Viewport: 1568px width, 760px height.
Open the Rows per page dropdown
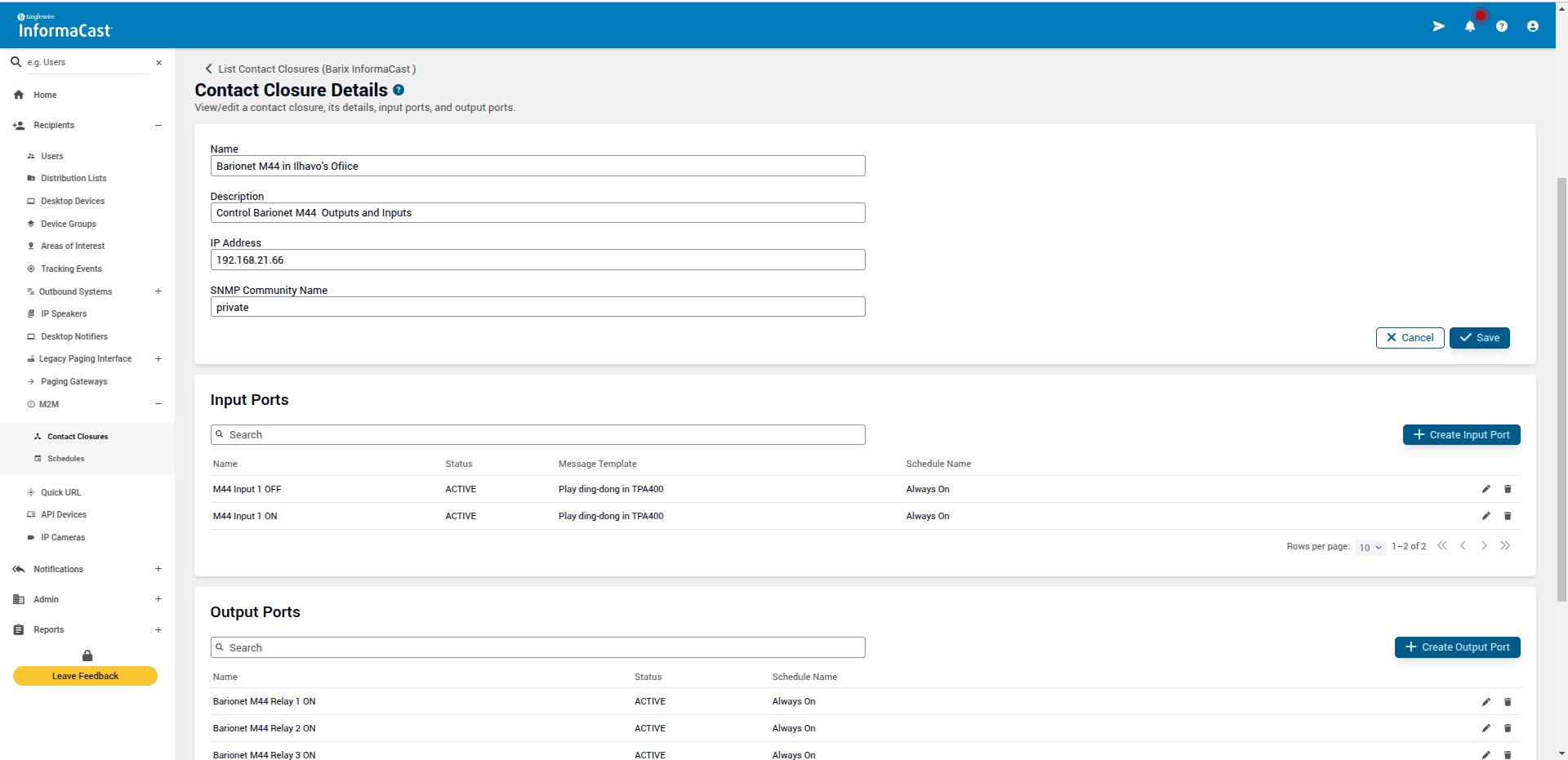pos(1370,547)
